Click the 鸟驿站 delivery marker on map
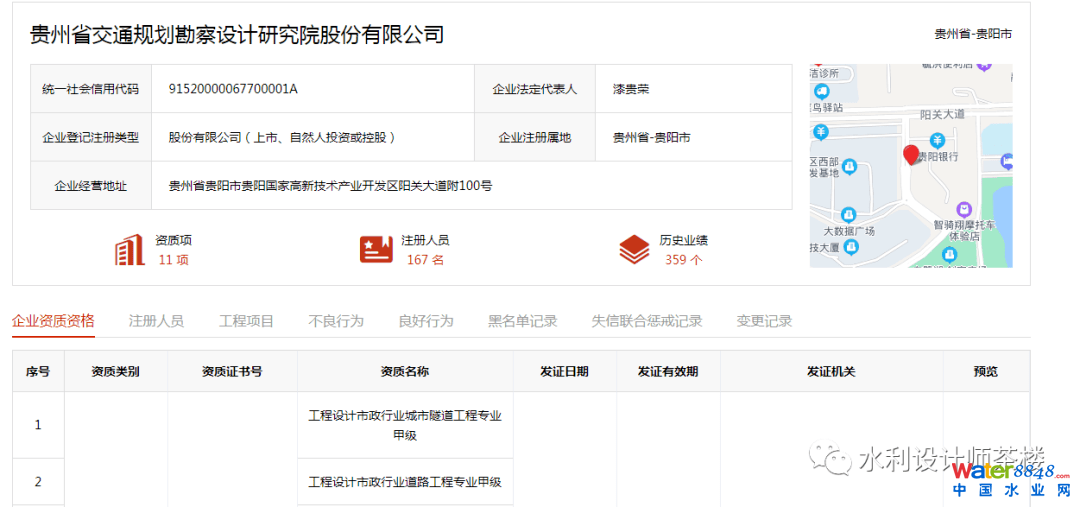The width and height of the screenshot is (1080, 507). pyautogui.click(x=820, y=92)
